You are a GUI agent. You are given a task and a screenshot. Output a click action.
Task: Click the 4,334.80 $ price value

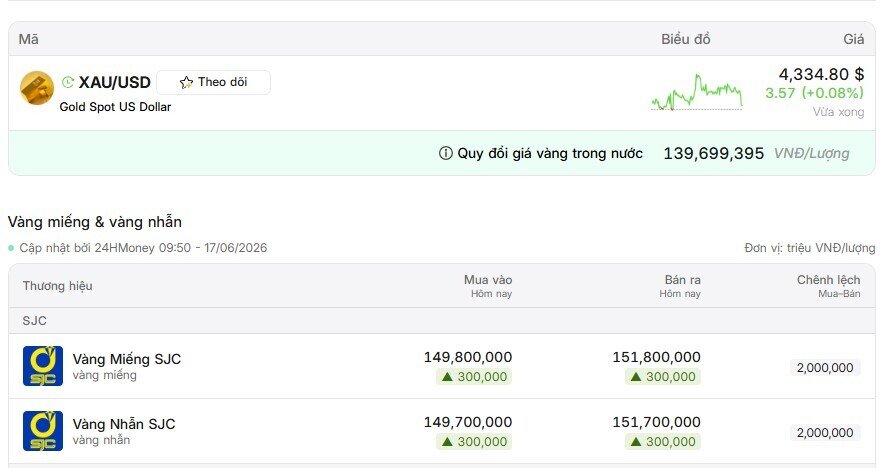[x=821, y=74]
